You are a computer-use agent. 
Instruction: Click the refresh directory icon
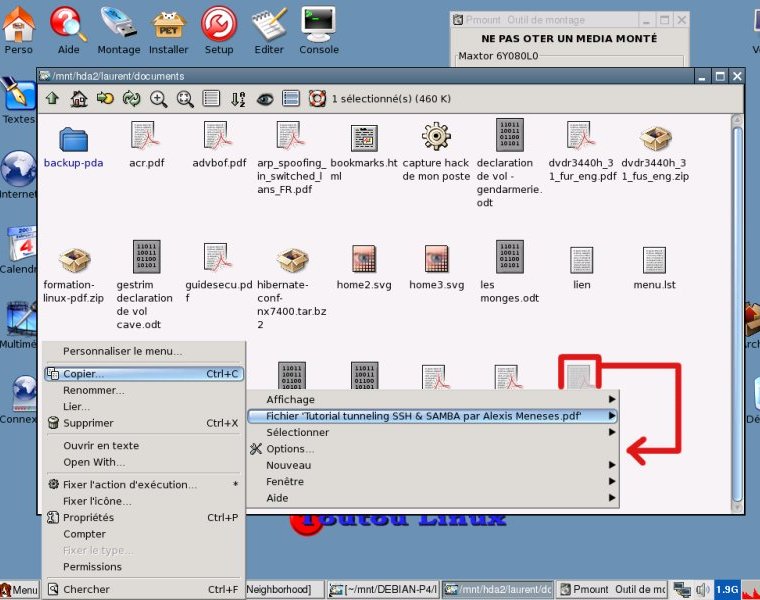coord(131,98)
